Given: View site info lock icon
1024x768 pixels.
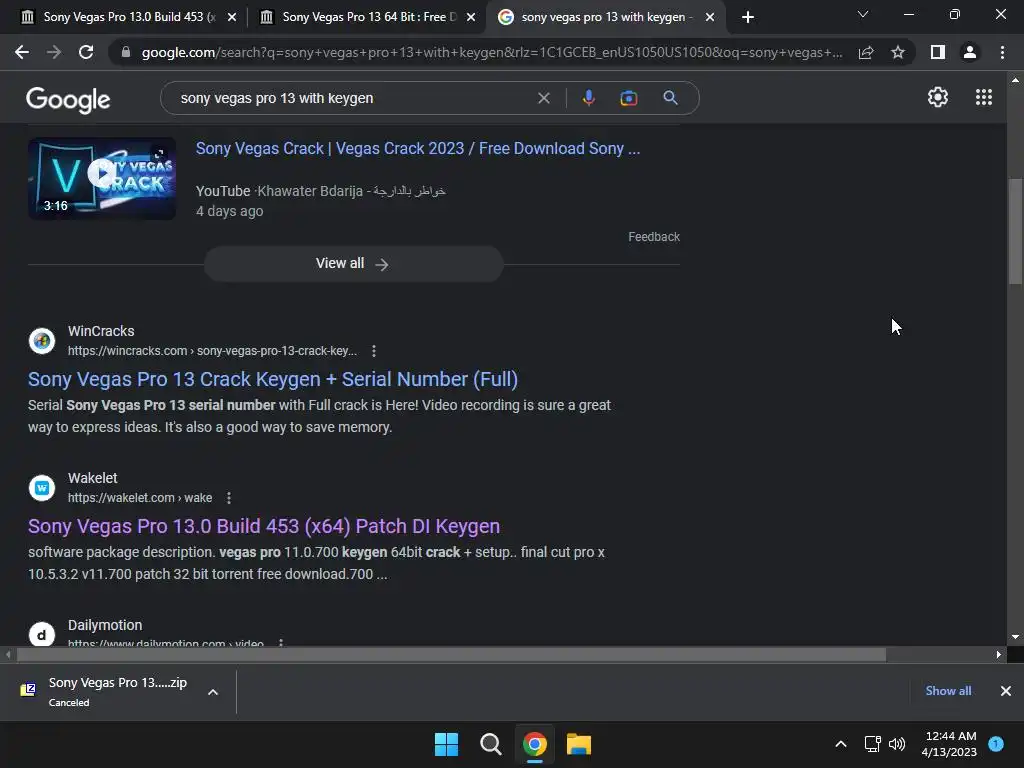Looking at the screenshot, I should [126, 52].
